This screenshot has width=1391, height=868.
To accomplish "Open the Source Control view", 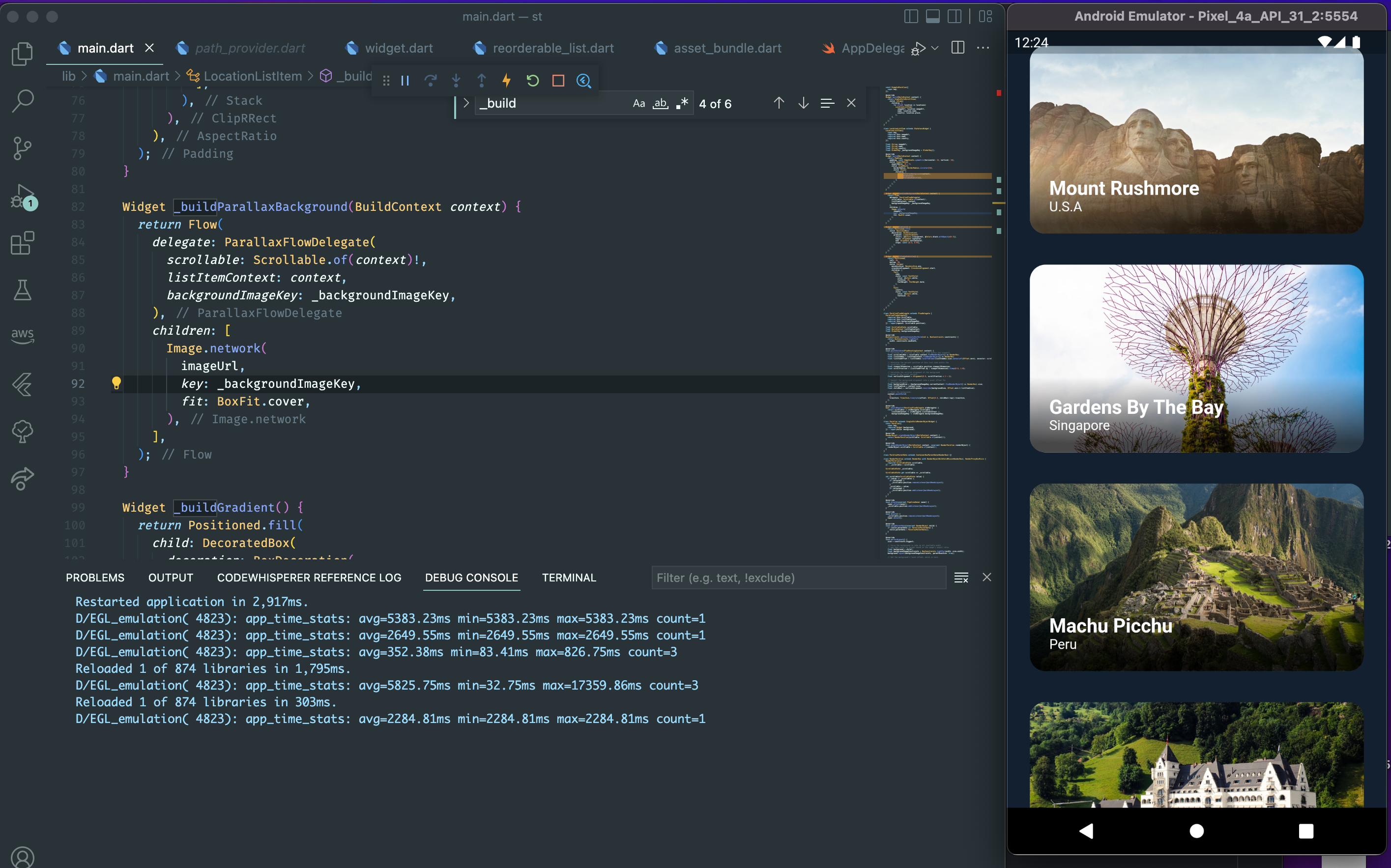I will tap(23, 148).
